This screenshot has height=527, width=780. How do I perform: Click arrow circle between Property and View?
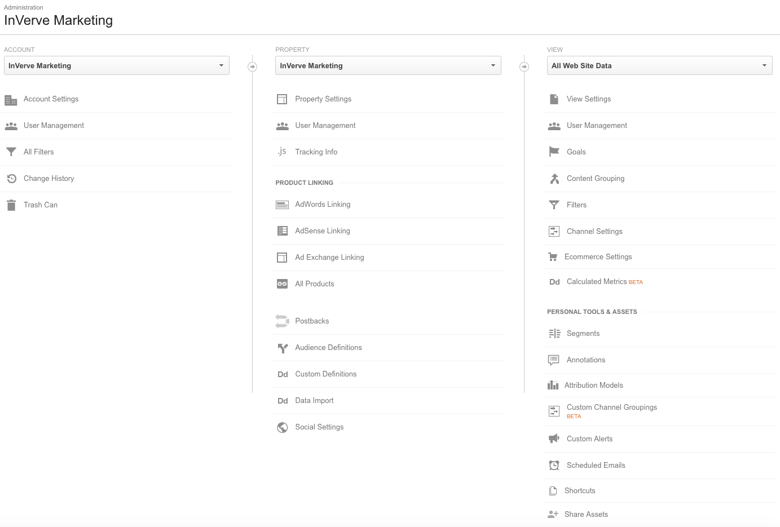(x=524, y=67)
